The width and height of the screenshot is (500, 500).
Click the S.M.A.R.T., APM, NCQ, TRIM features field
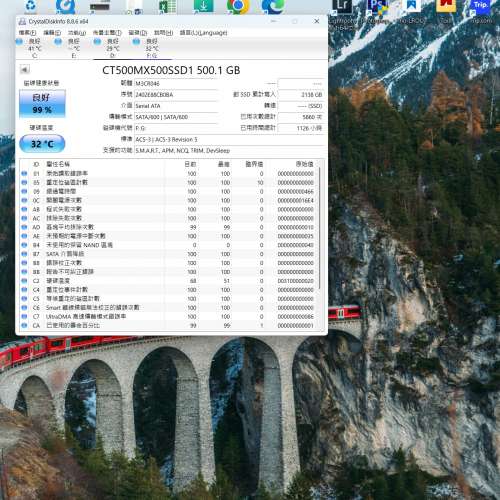pos(229,151)
